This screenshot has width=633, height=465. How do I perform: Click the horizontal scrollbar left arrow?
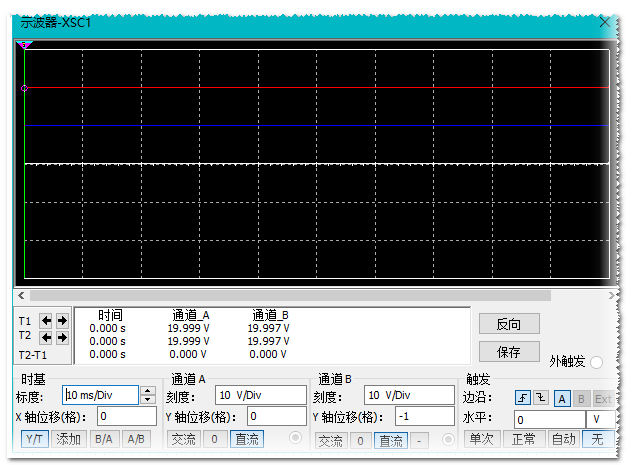21,296
